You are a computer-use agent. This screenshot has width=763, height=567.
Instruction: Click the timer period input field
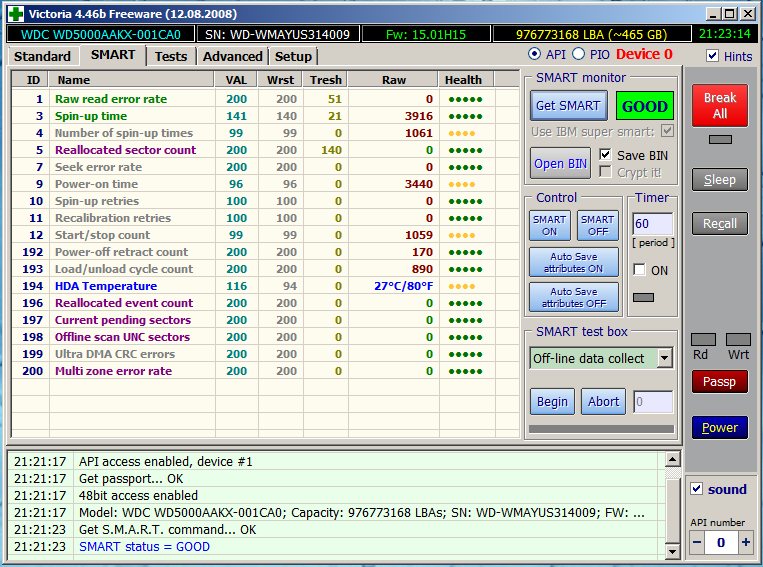coord(652,225)
